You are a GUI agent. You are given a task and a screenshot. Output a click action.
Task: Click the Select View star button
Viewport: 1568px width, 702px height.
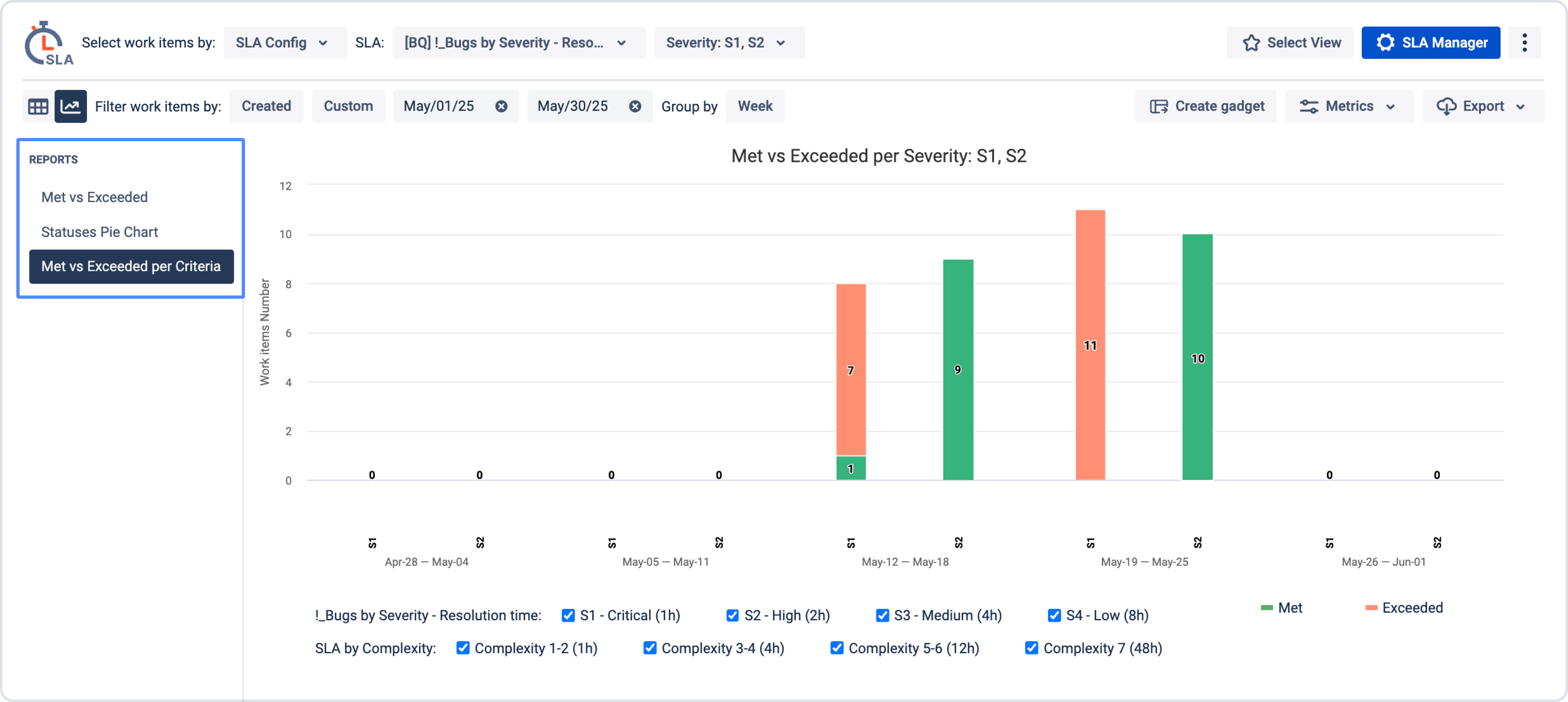[x=1290, y=43]
